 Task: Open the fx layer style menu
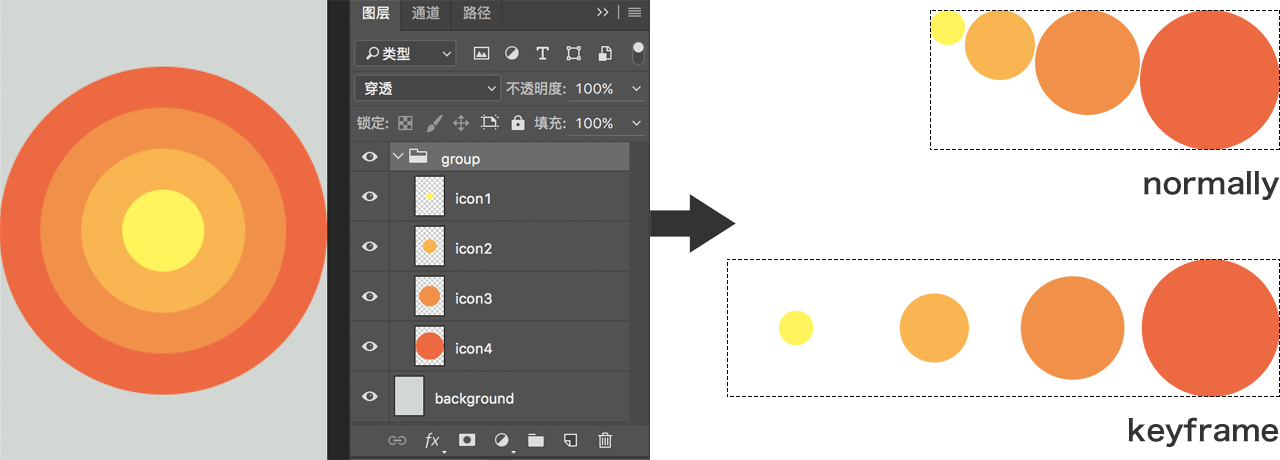pyautogui.click(x=432, y=440)
